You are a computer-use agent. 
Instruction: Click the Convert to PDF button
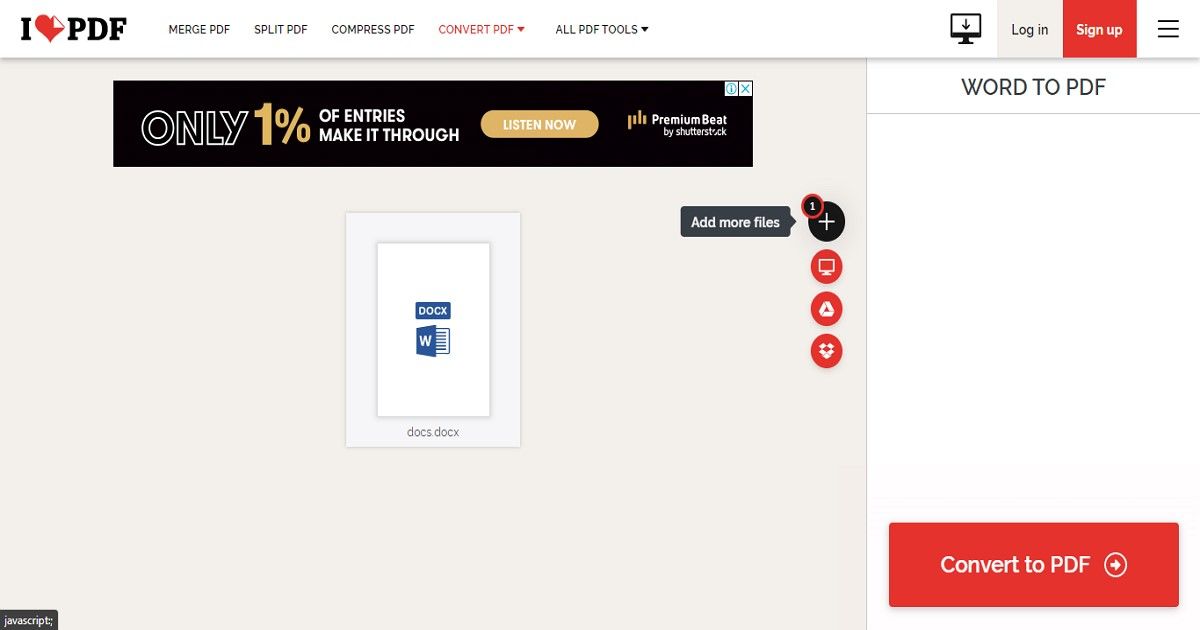tap(1034, 565)
